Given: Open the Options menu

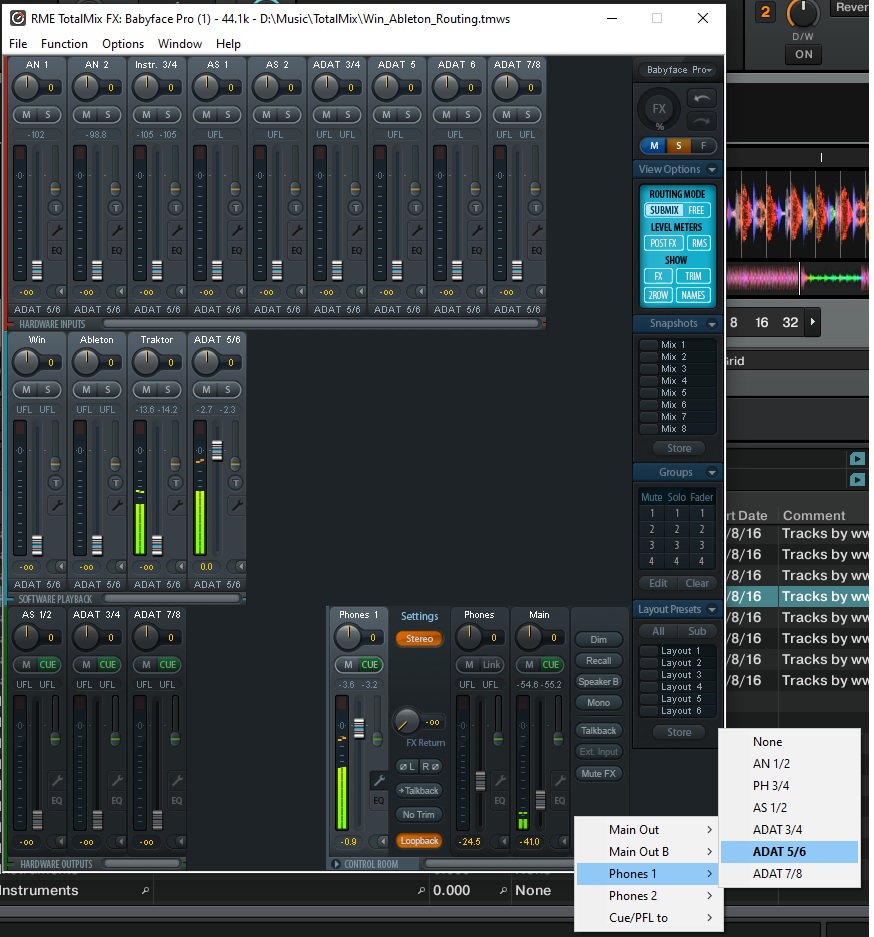Looking at the screenshot, I should (122, 44).
